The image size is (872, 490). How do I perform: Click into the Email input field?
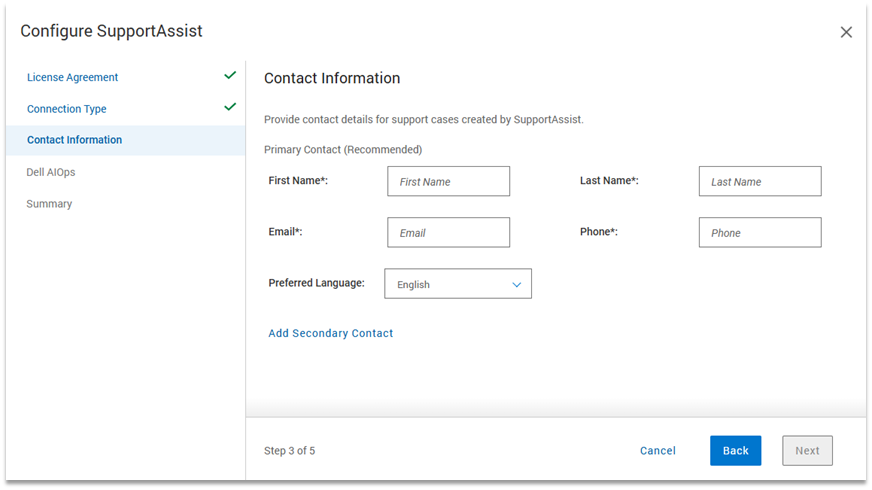(448, 232)
